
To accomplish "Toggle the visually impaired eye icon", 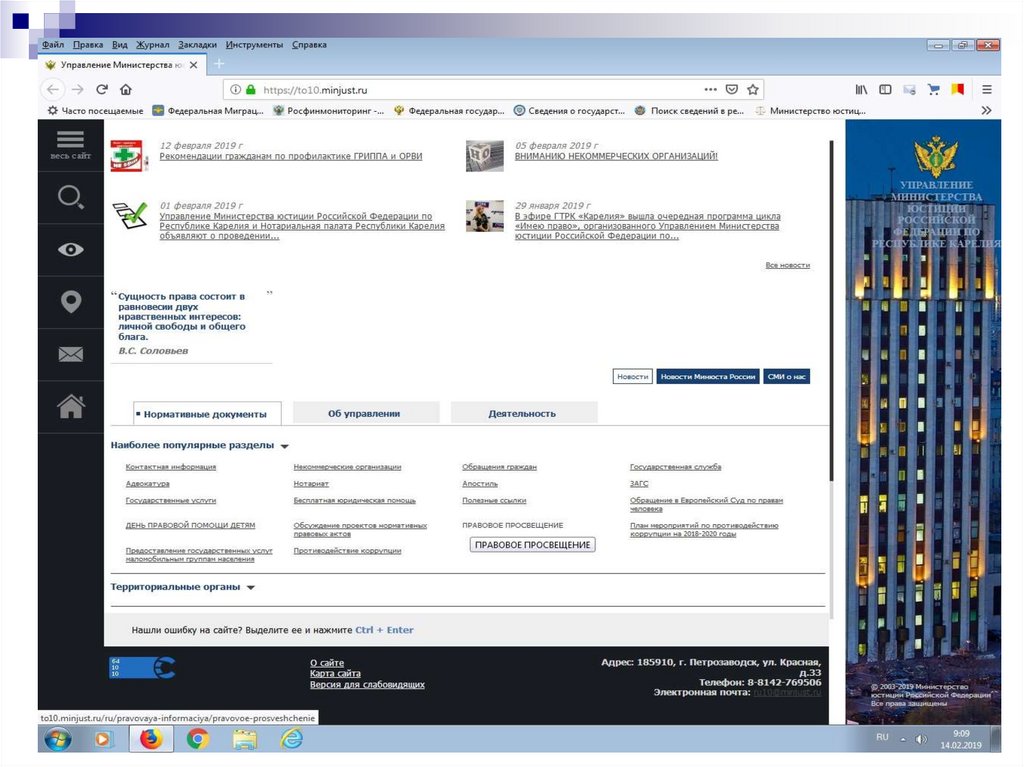I will [x=70, y=249].
